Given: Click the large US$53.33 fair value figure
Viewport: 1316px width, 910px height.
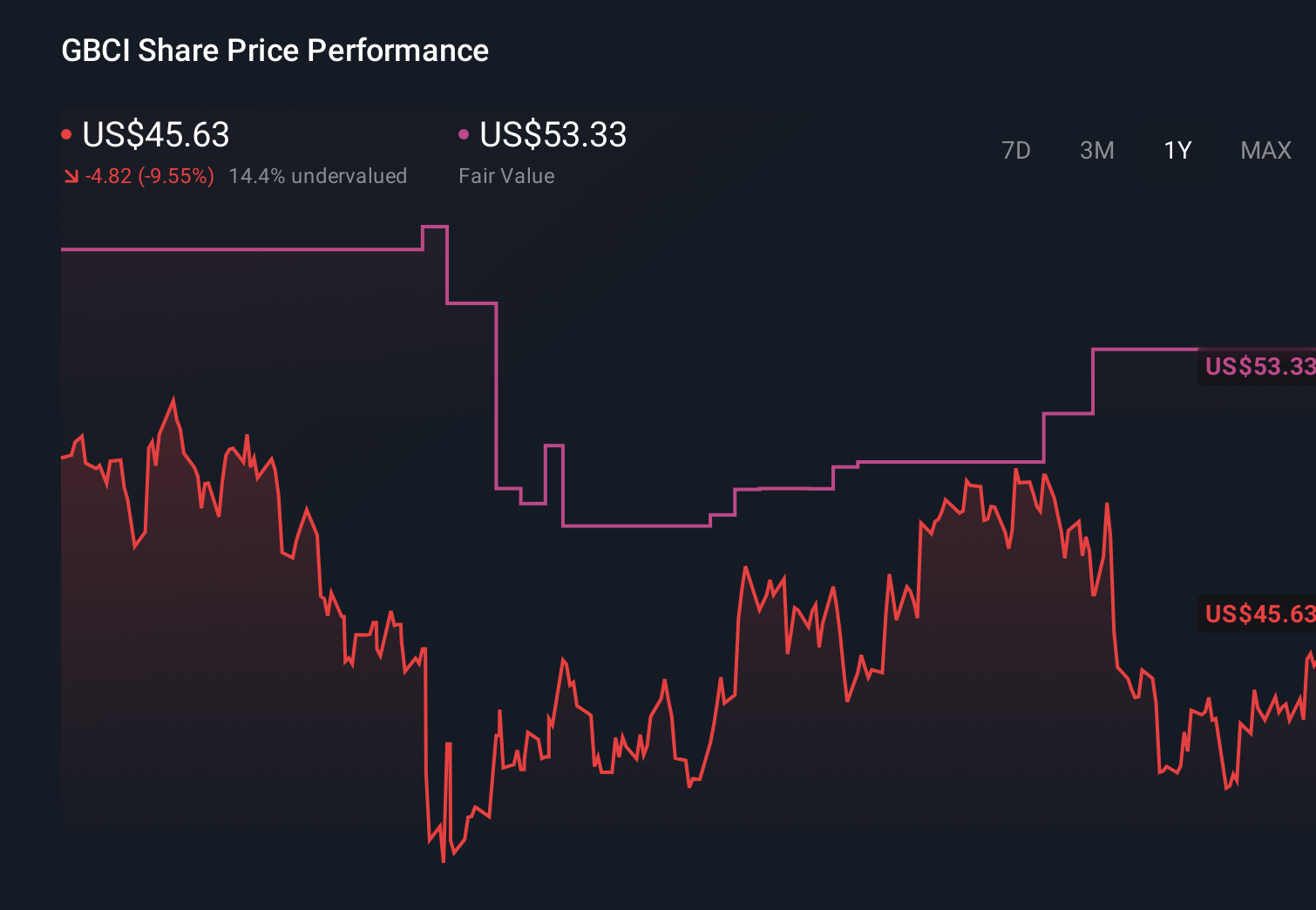Looking at the screenshot, I should click(x=554, y=135).
